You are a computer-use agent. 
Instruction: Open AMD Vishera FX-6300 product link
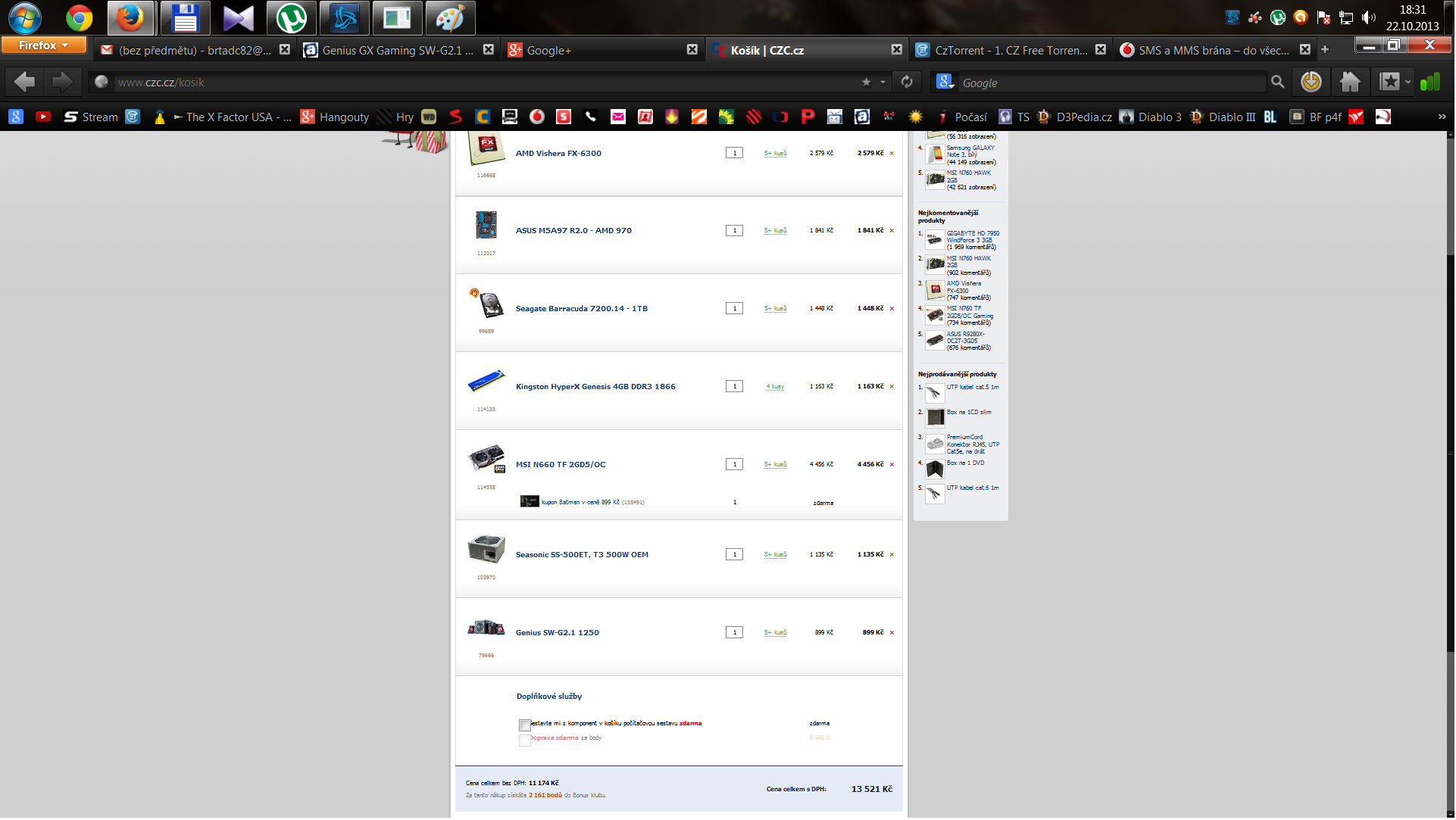coord(558,153)
